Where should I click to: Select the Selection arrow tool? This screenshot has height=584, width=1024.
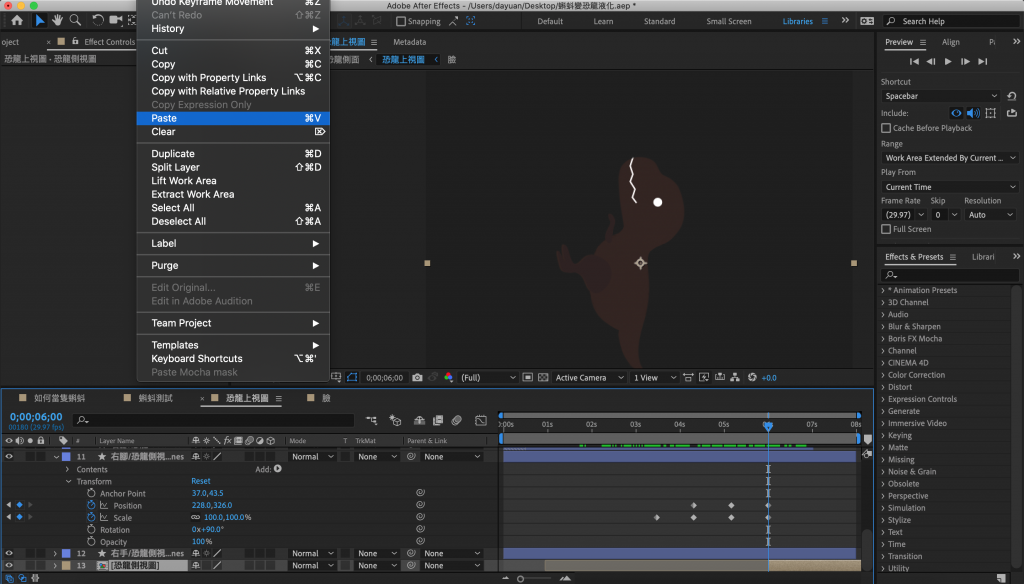40,21
